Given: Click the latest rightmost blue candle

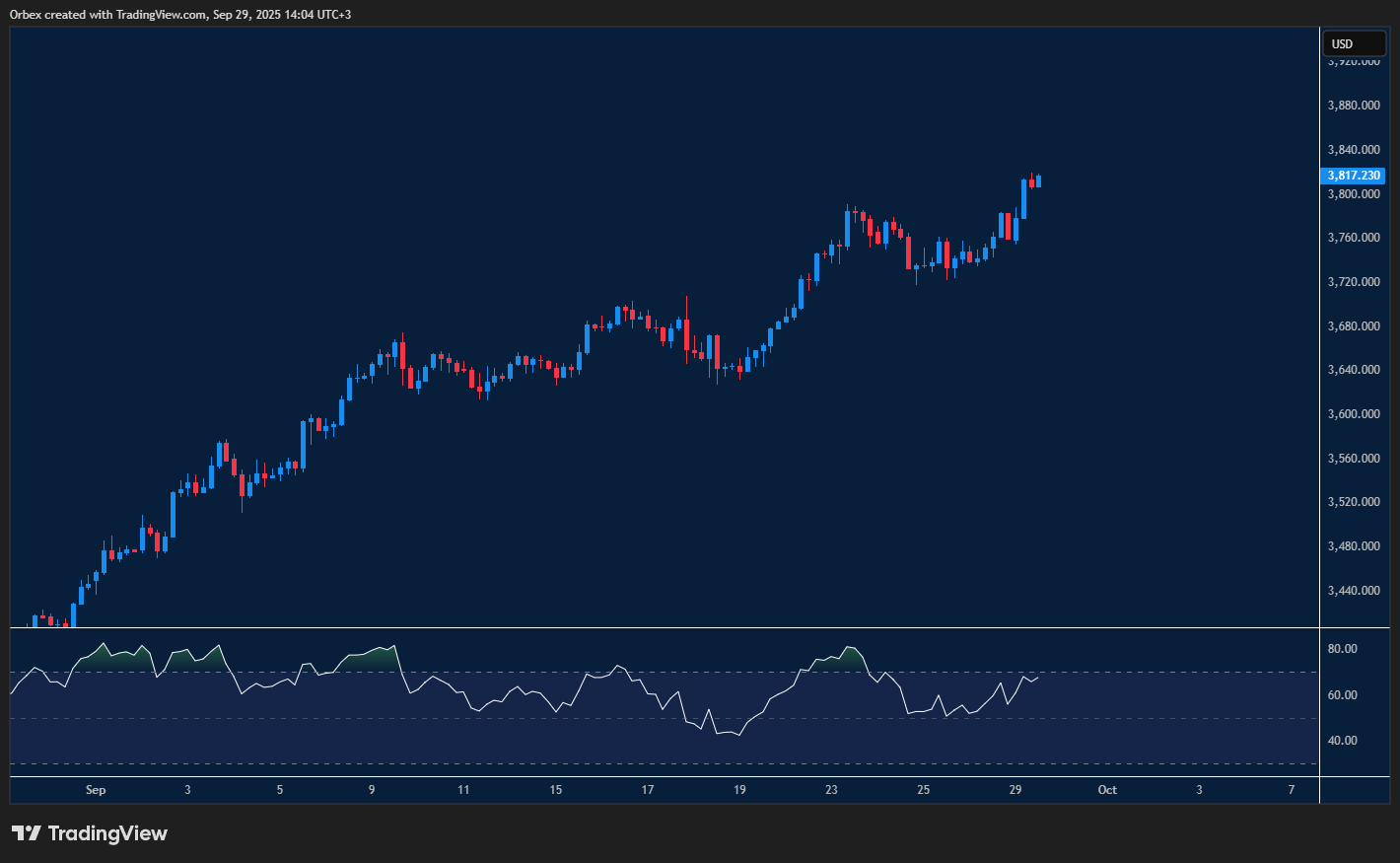Looking at the screenshot, I should [1038, 180].
